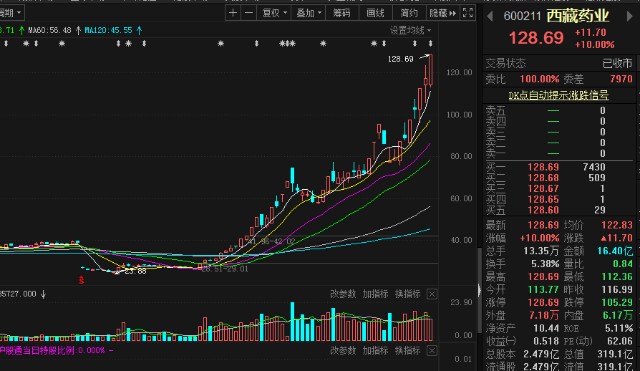Click the 均价 122.83 value
This screenshot has height=371, width=640.
click(617, 225)
